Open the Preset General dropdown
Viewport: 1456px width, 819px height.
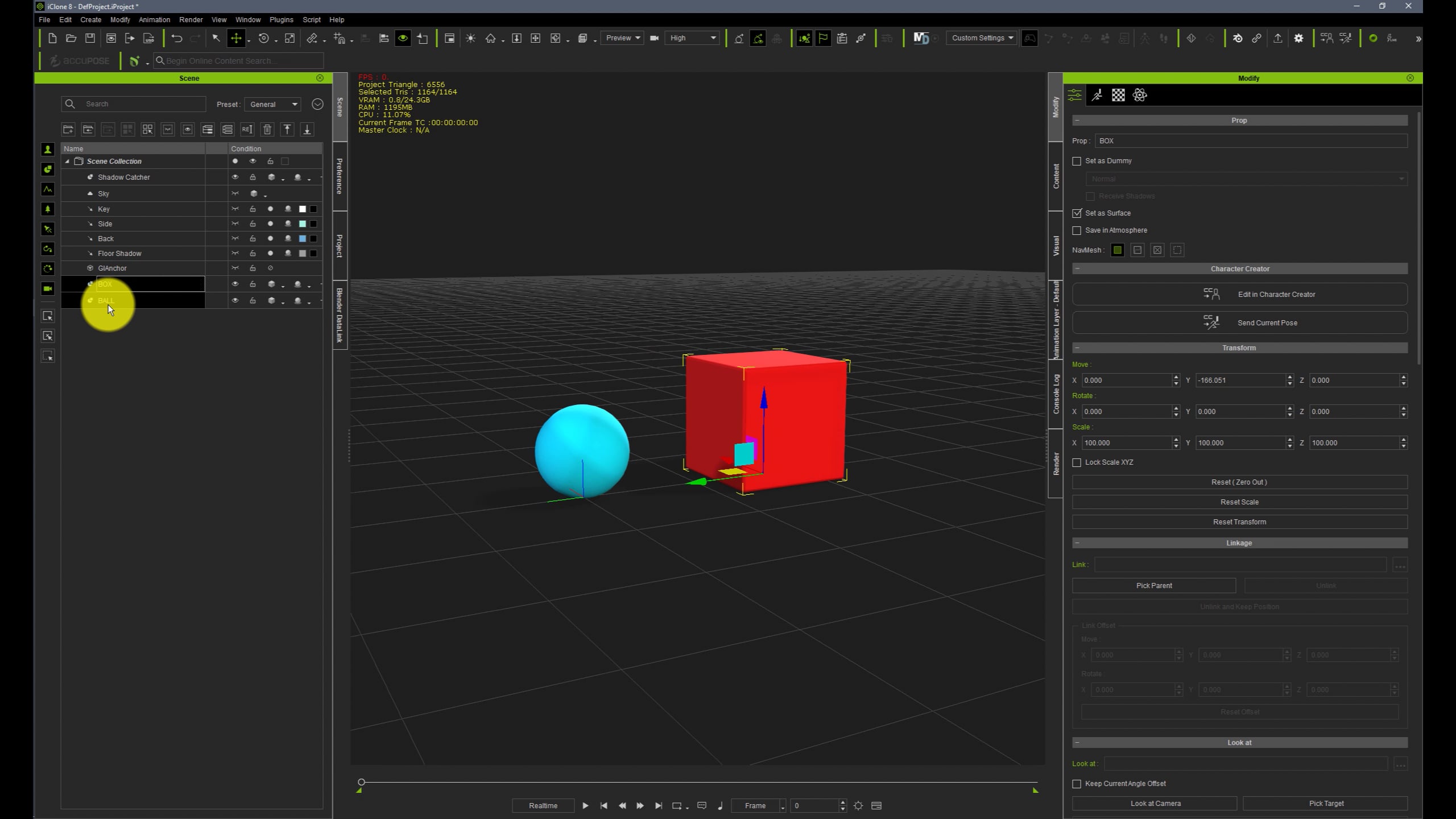pos(274,104)
